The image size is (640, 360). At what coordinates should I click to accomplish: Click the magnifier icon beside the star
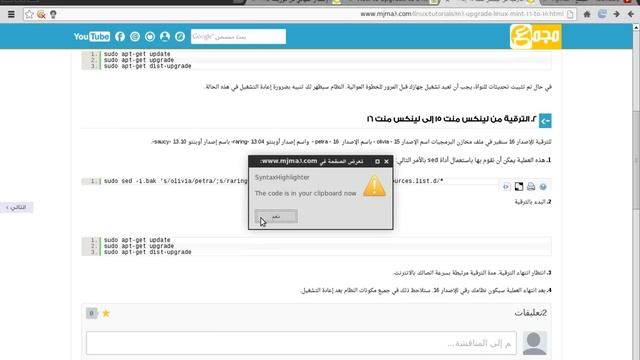pyautogui.click(x=41, y=14)
